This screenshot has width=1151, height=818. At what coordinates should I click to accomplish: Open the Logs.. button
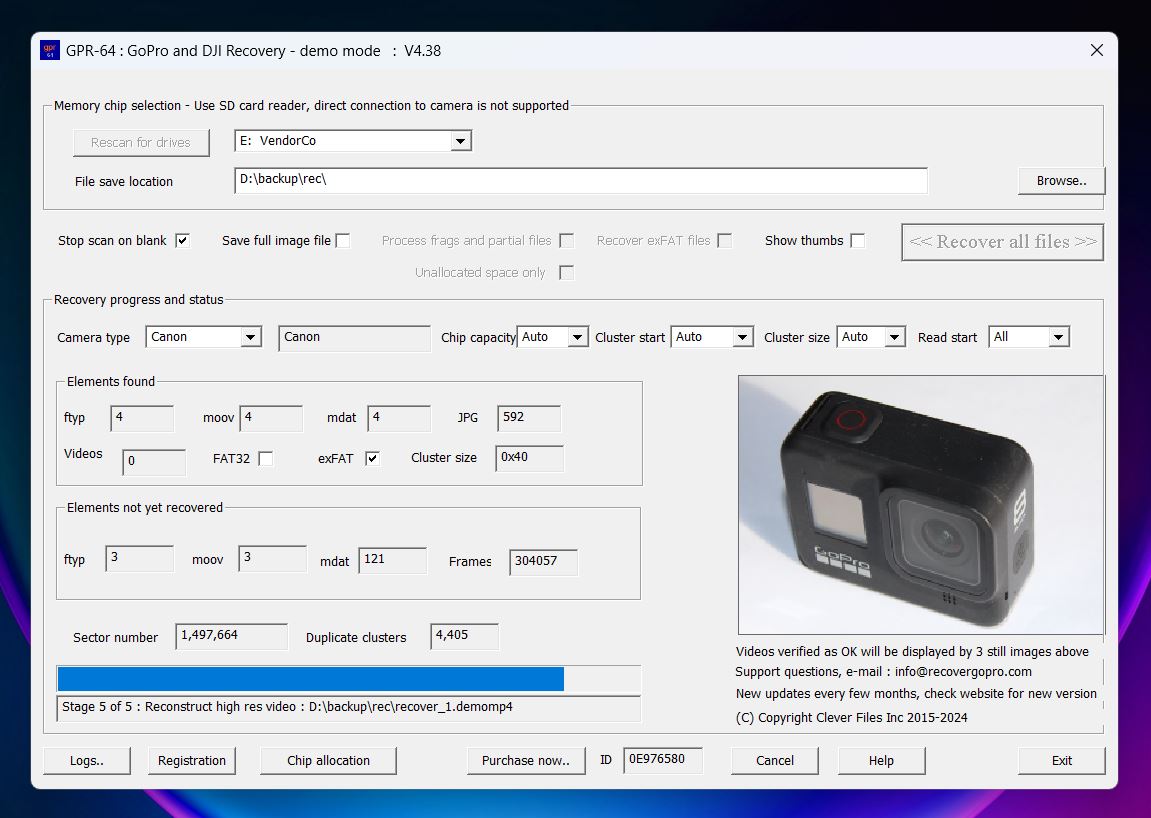click(87, 761)
